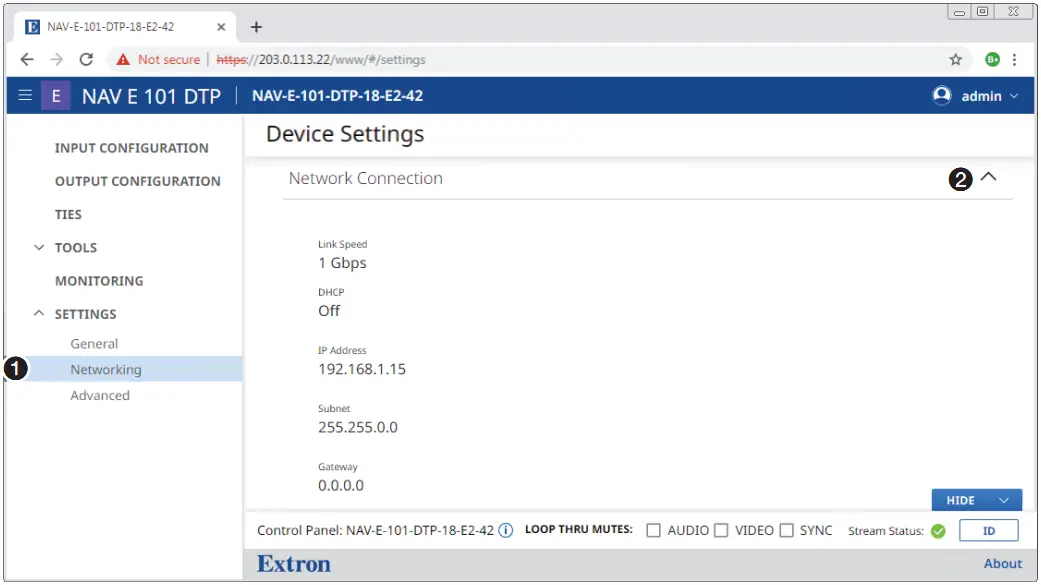Reload the page in the browser
1041x585 pixels.
click(x=86, y=60)
